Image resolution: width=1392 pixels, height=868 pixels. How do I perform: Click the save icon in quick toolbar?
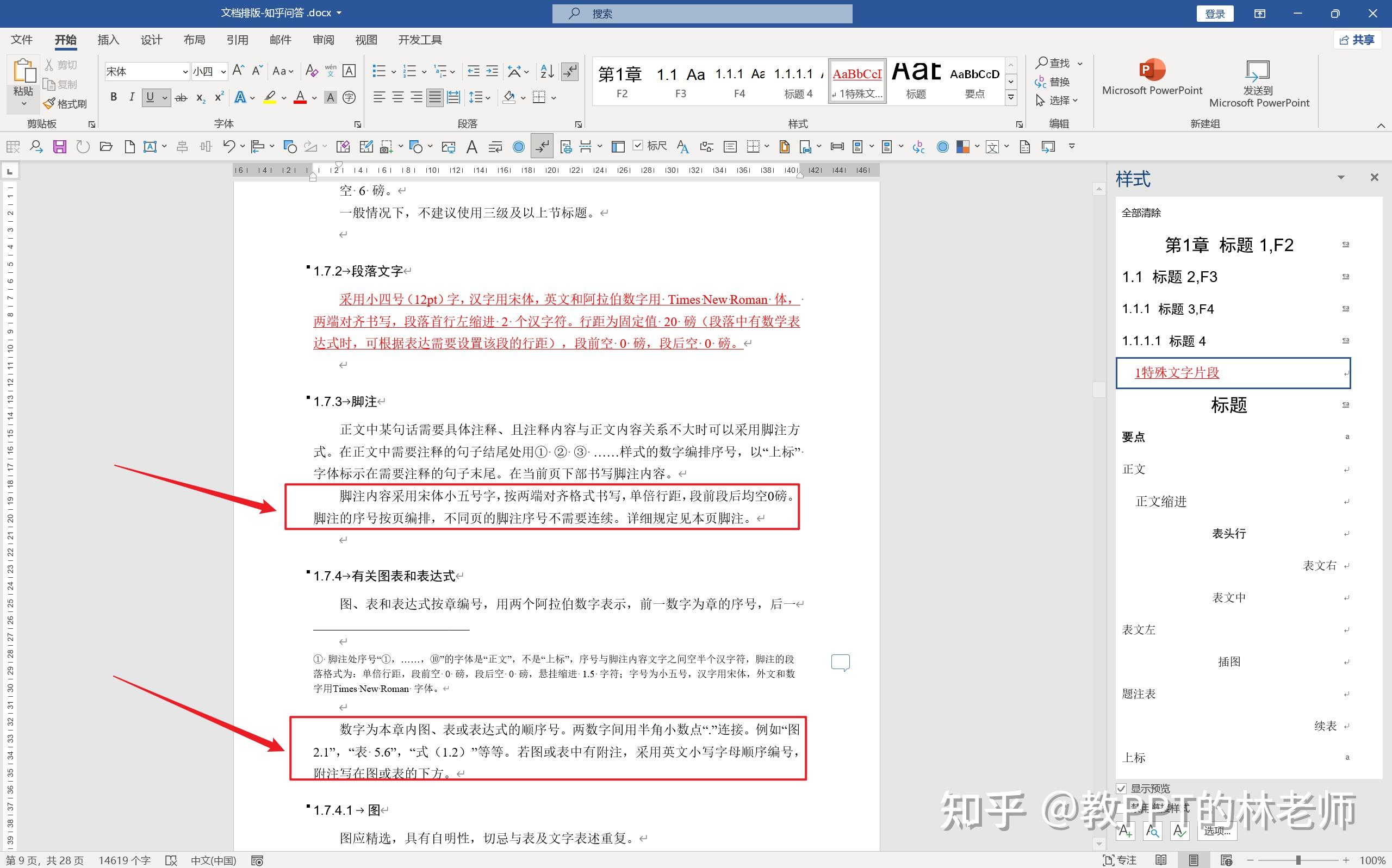pyautogui.click(x=60, y=147)
